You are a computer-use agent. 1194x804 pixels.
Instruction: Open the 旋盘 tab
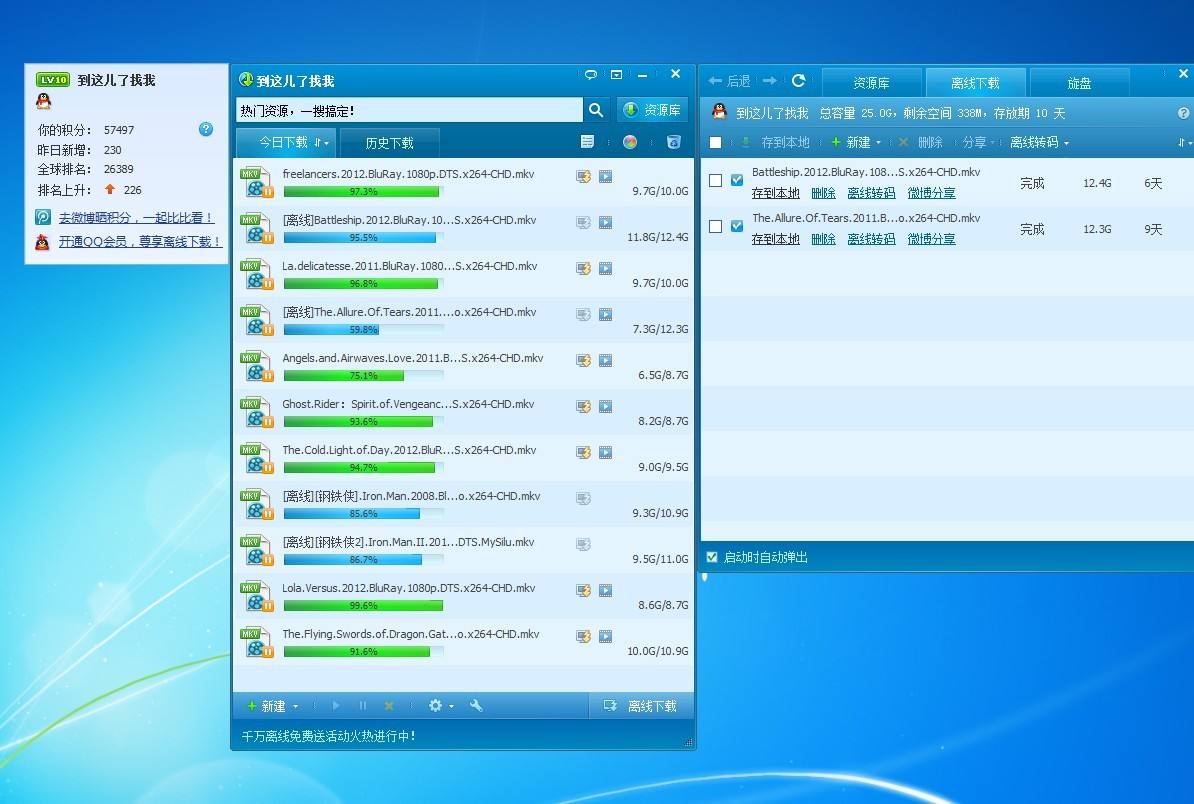(1079, 83)
